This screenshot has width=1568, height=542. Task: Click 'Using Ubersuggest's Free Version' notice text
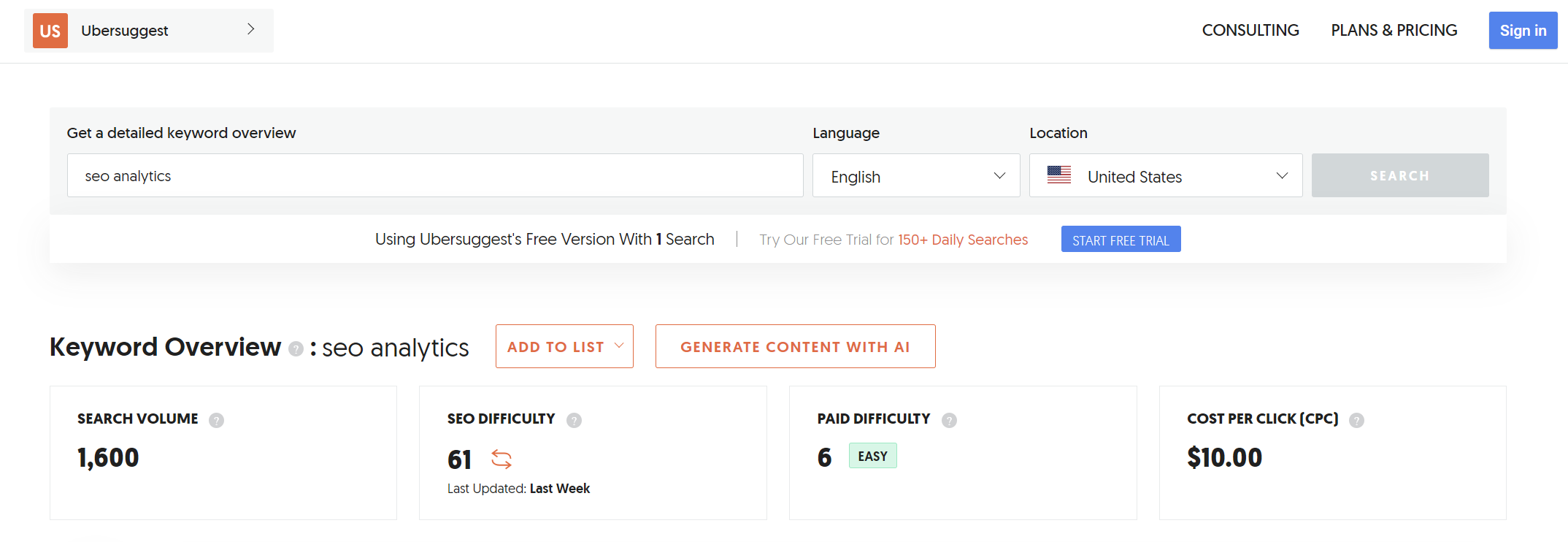tap(545, 239)
